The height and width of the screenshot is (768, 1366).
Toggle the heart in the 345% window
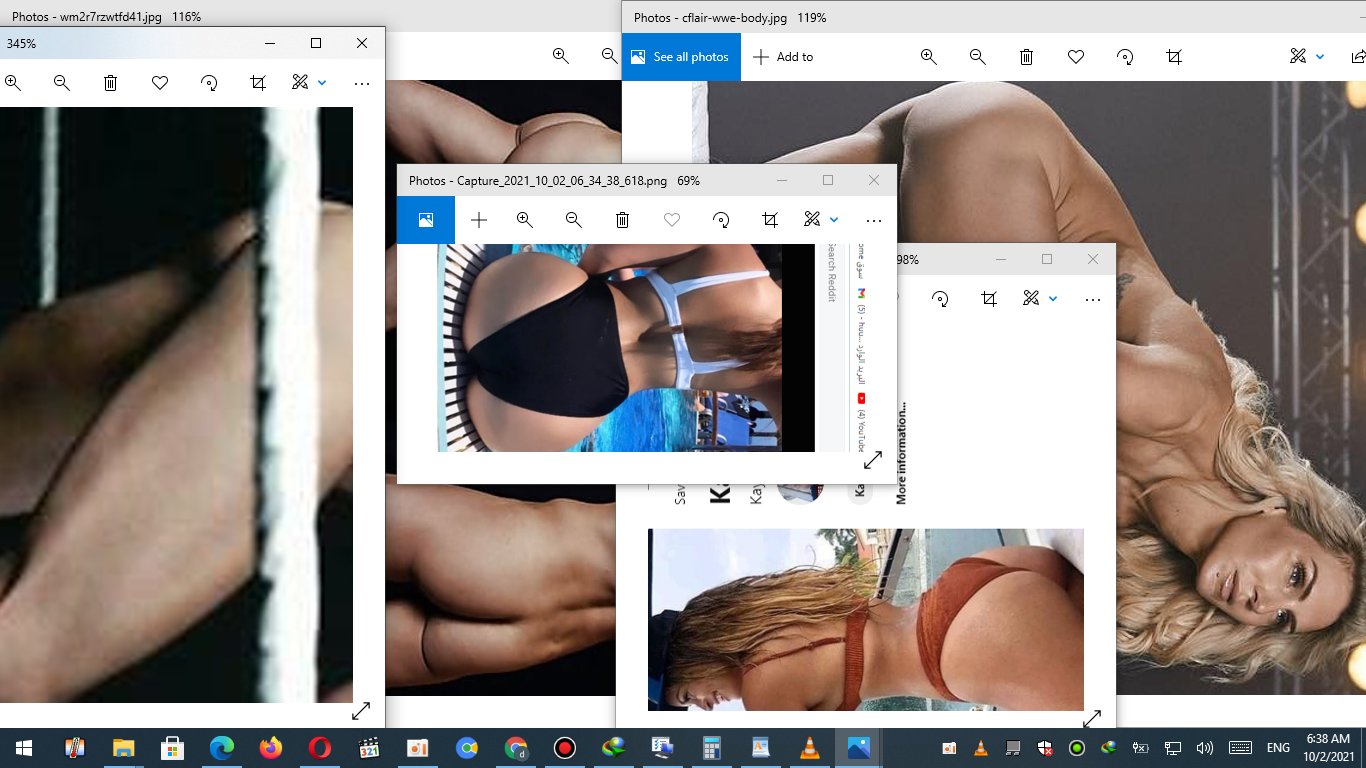point(160,83)
